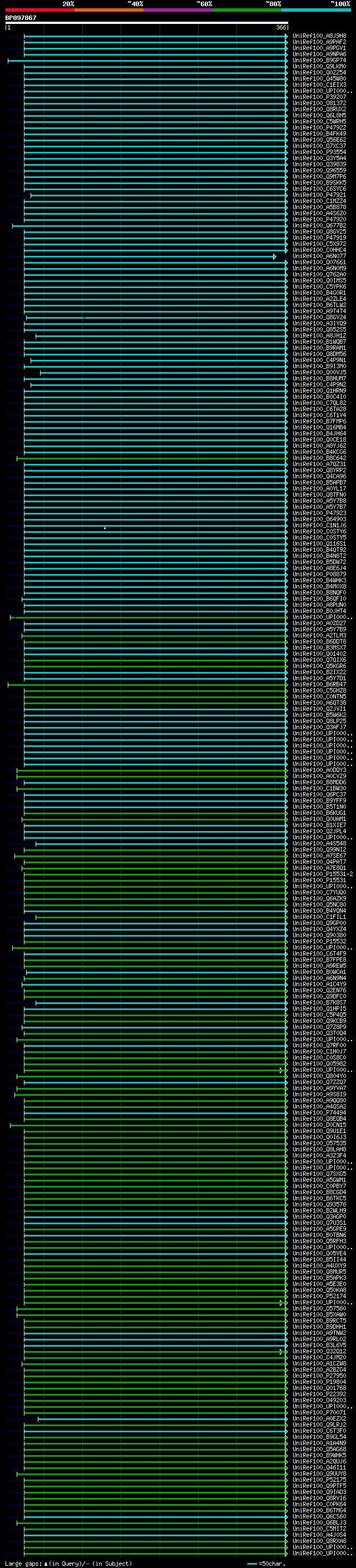Viewport: 356px width, 1568px height.
Task: Select the UniRef100_O81372 label
Action: click(319, 103)
